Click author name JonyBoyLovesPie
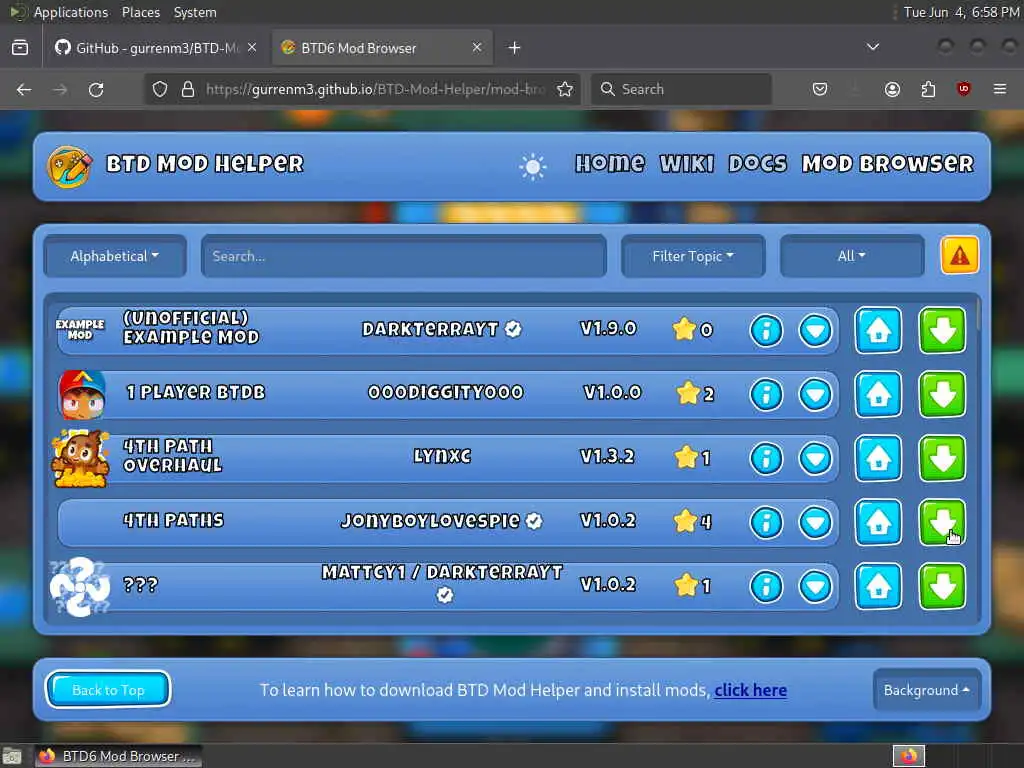 (430, 521)
